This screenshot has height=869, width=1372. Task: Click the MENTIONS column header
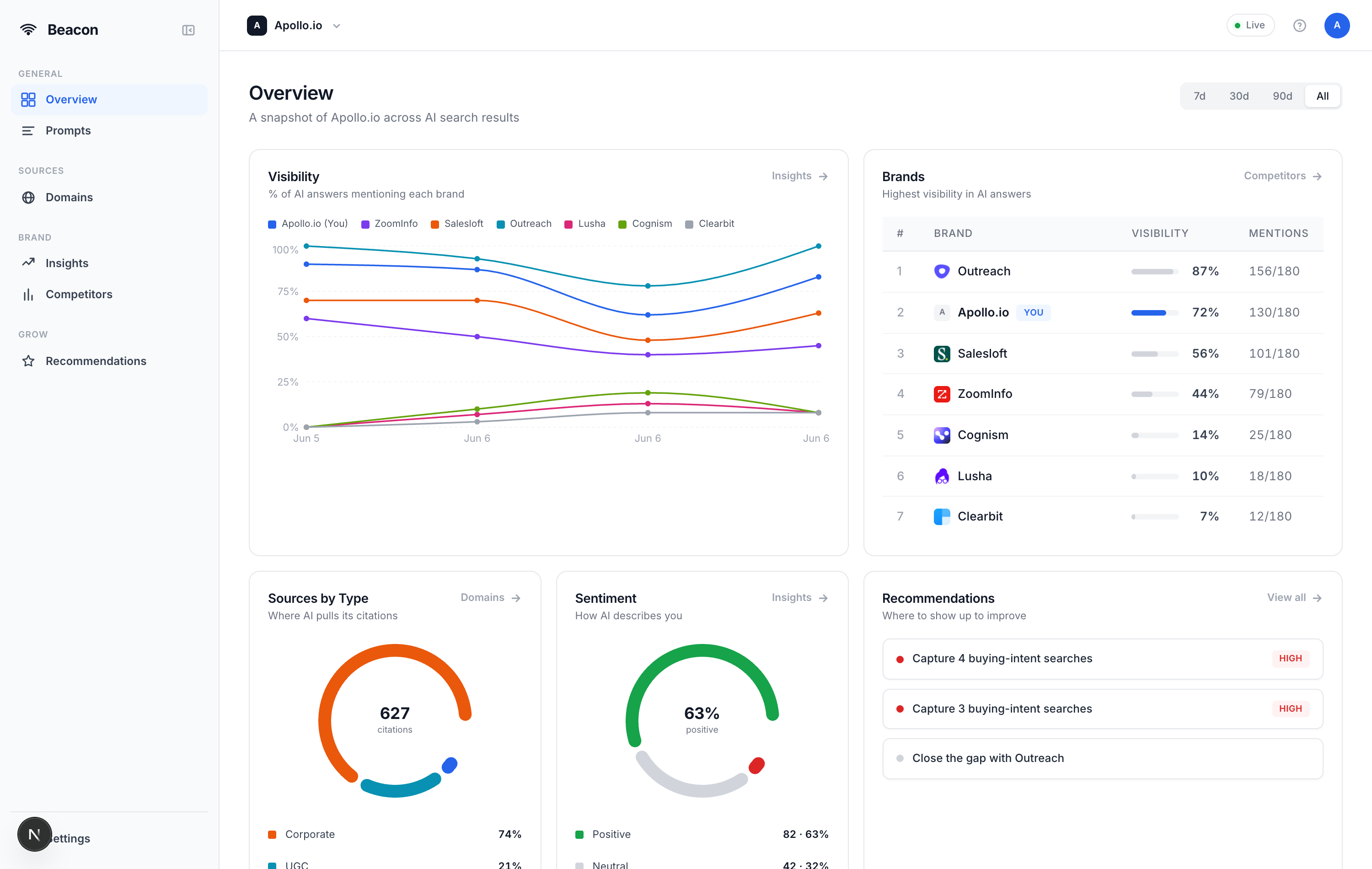(x=1278, y=234)
